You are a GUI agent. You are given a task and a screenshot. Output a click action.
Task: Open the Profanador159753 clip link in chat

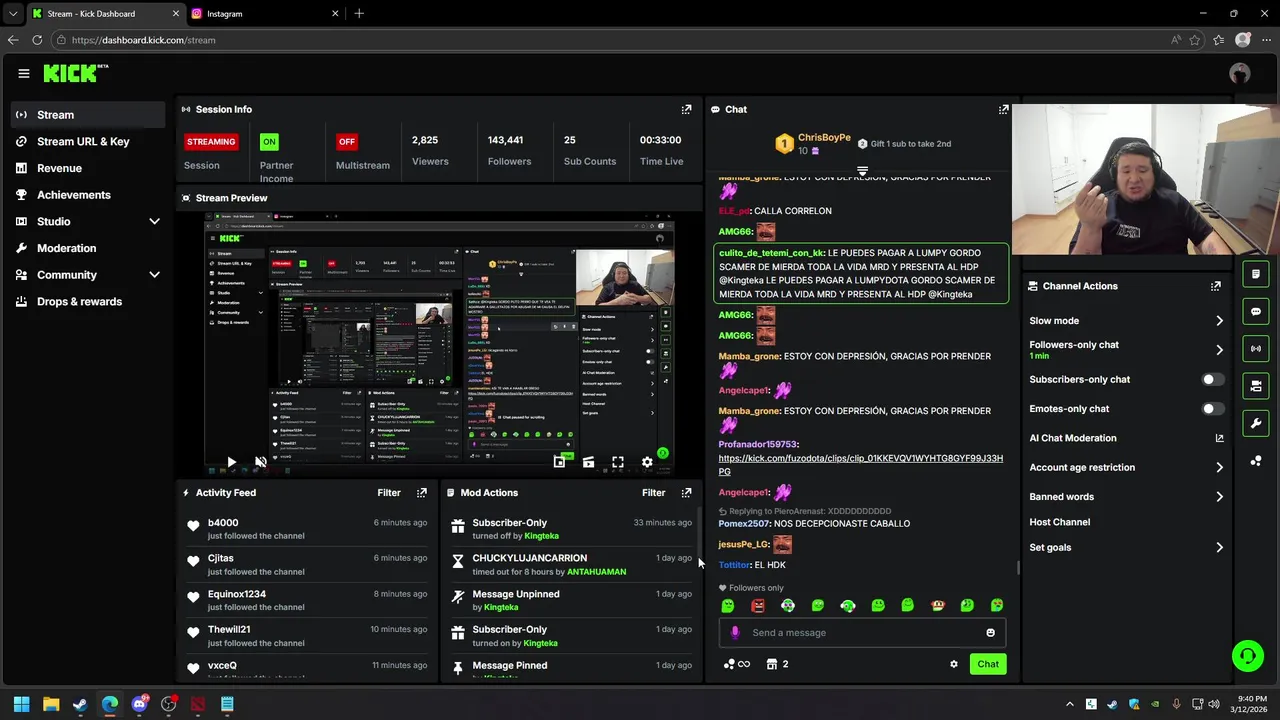pyautogui.click(x=860, y=465)
